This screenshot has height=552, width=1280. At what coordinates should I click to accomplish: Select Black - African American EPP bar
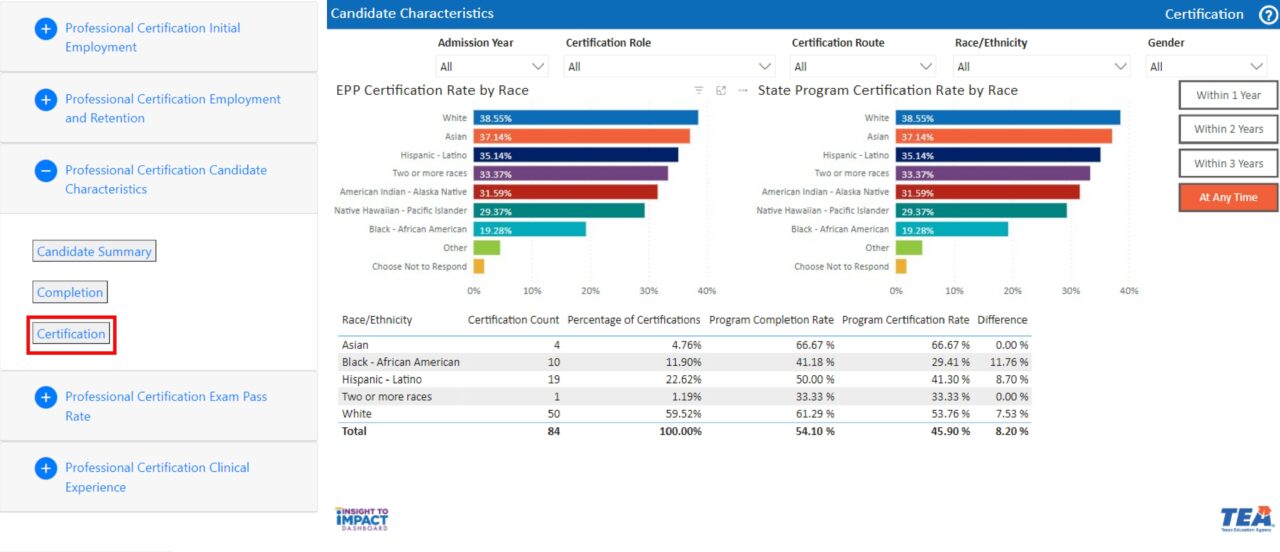(529, 229)
